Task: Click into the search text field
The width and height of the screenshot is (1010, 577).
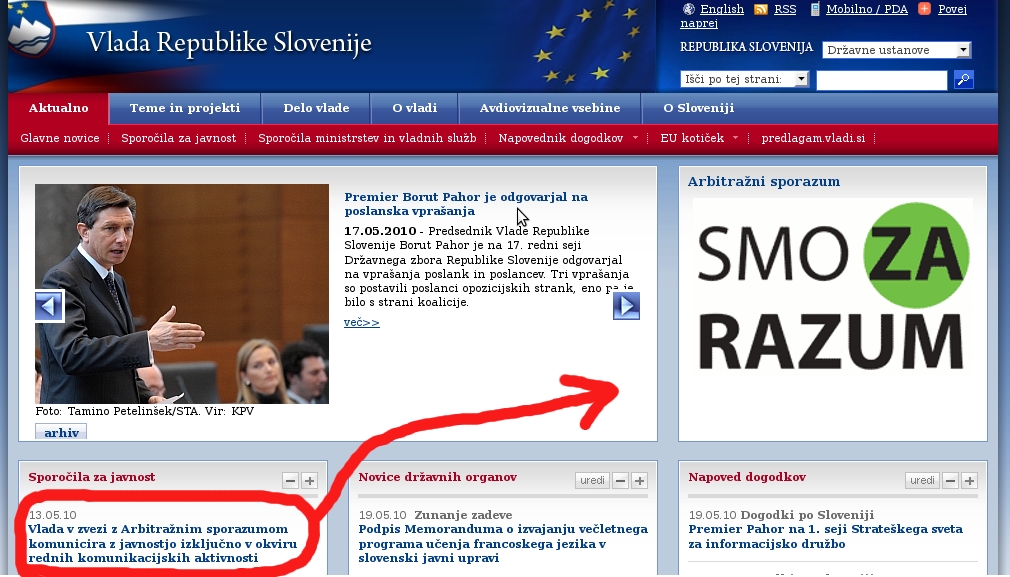Action: (881, 80)
